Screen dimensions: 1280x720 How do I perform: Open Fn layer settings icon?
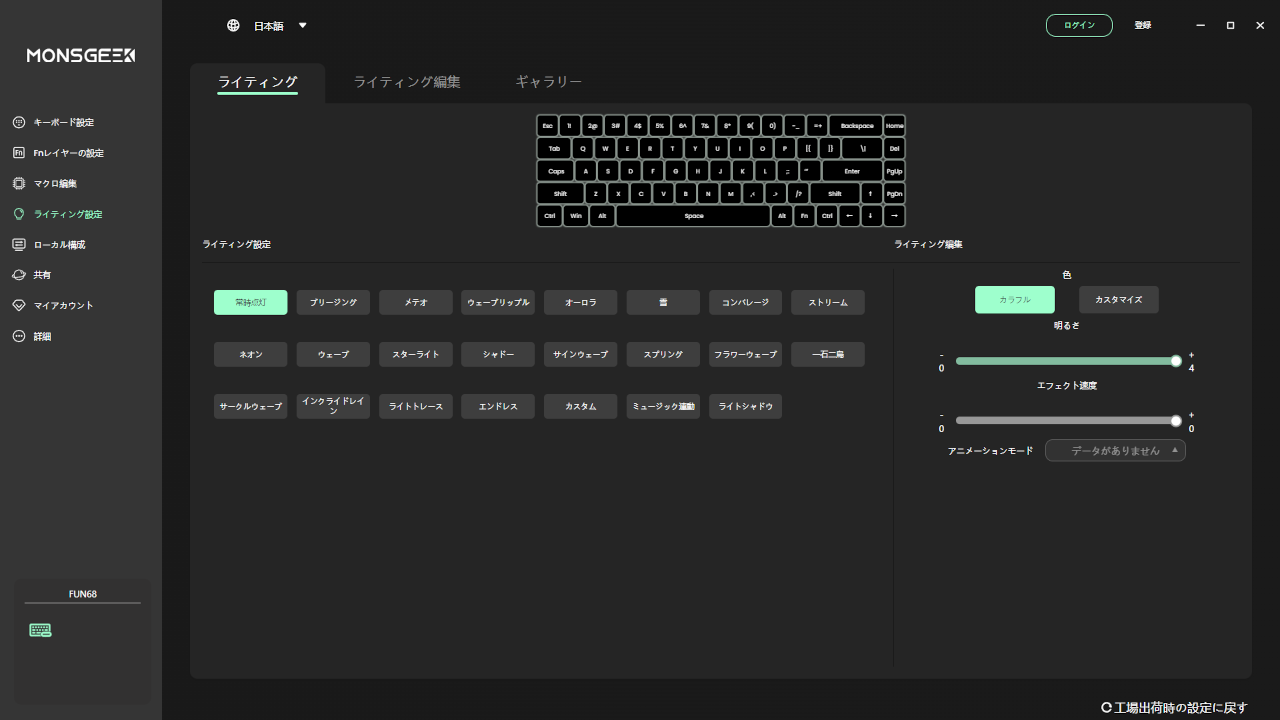pos(19,153)
